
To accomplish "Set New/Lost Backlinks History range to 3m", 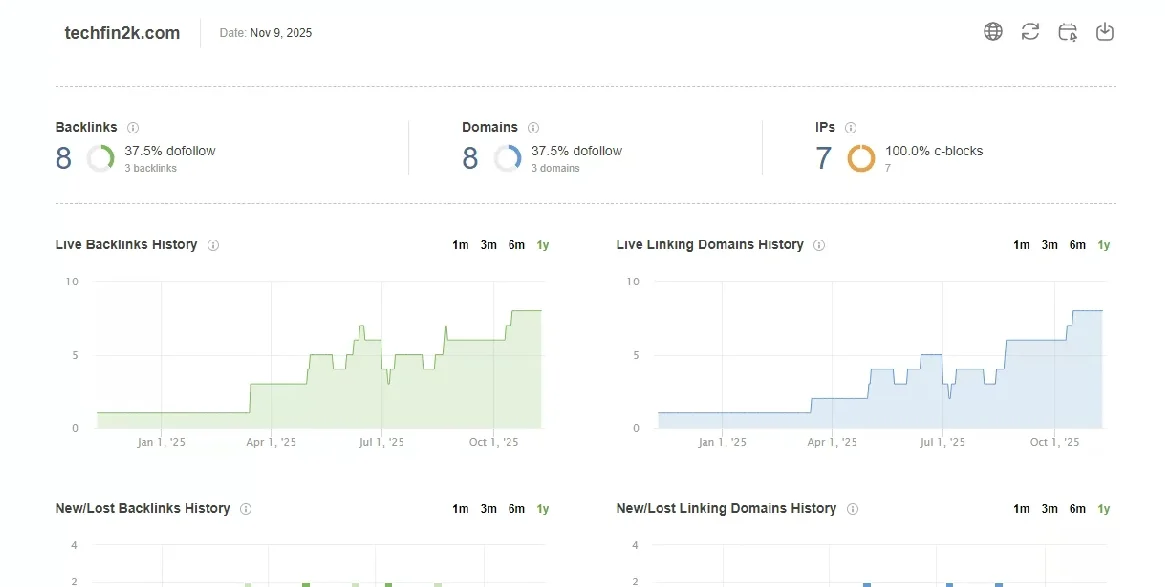I will [x=488, y=509].
